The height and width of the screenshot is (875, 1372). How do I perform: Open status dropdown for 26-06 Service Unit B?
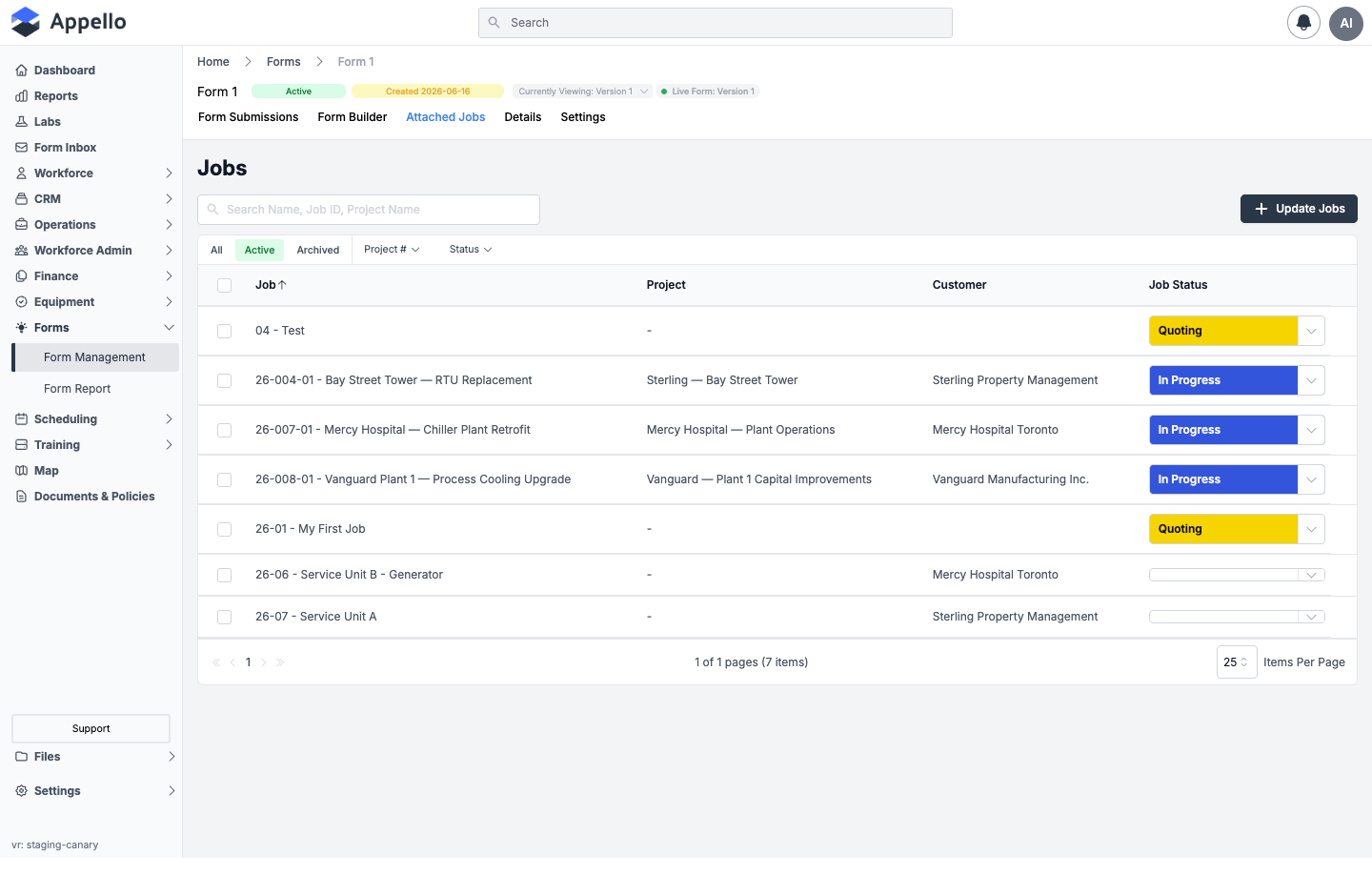tap(1311, 575)
